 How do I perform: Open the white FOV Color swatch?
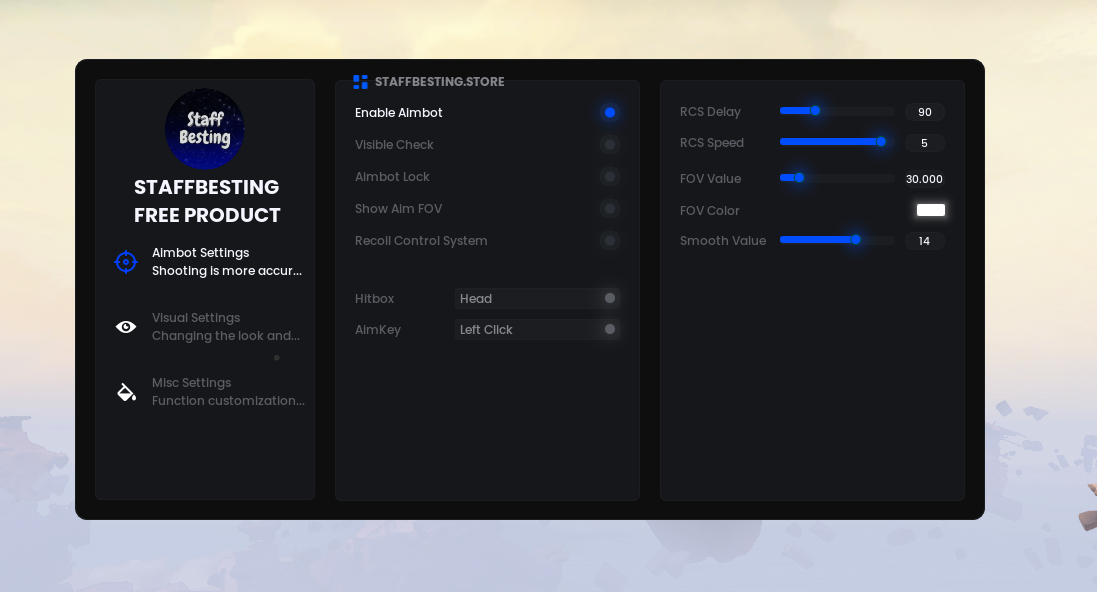tap(930, 210)
